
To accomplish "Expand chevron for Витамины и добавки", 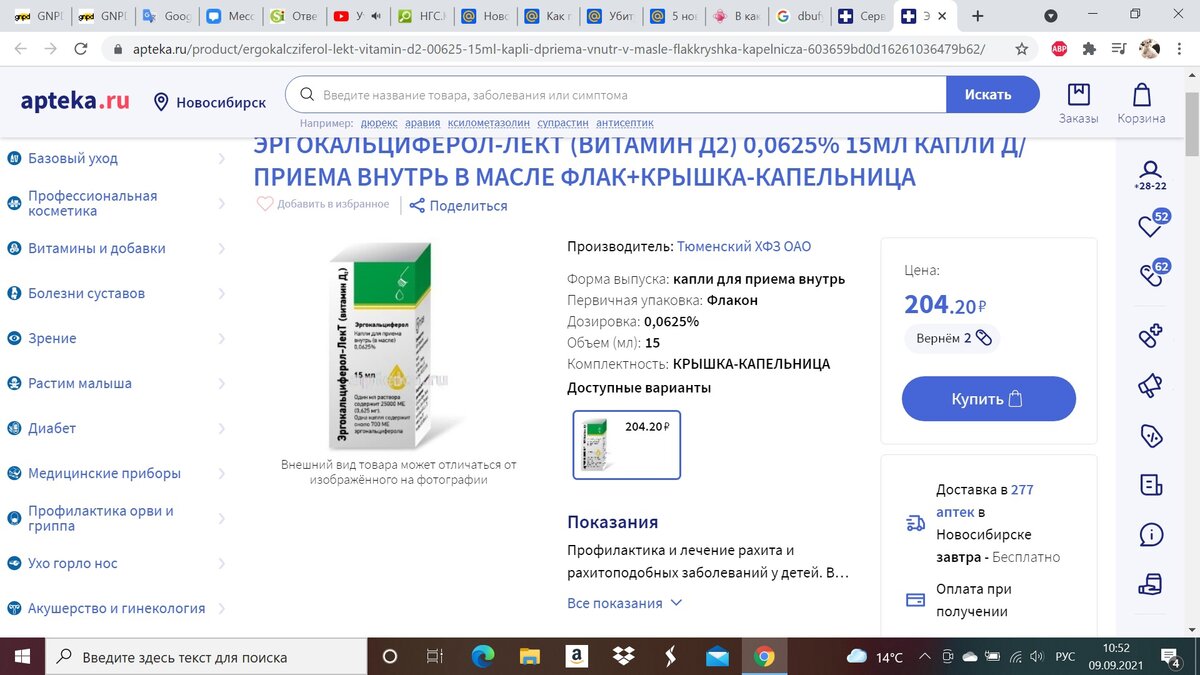I will pyautogui.click(x=221, y=248).
